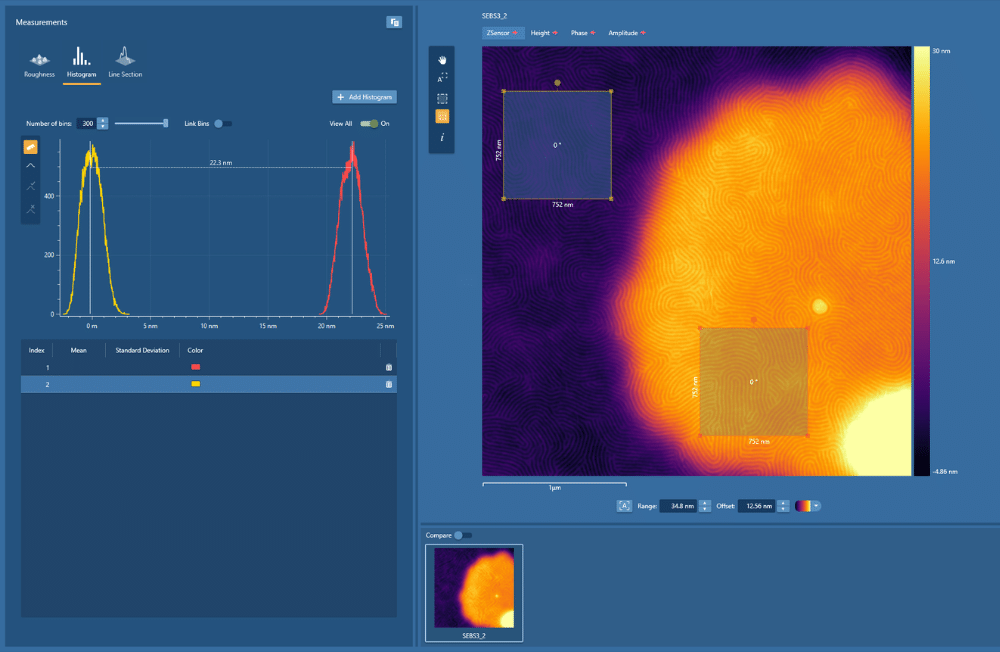
Task: Open the Roughness measurement tab
Action: coord(39,63)
